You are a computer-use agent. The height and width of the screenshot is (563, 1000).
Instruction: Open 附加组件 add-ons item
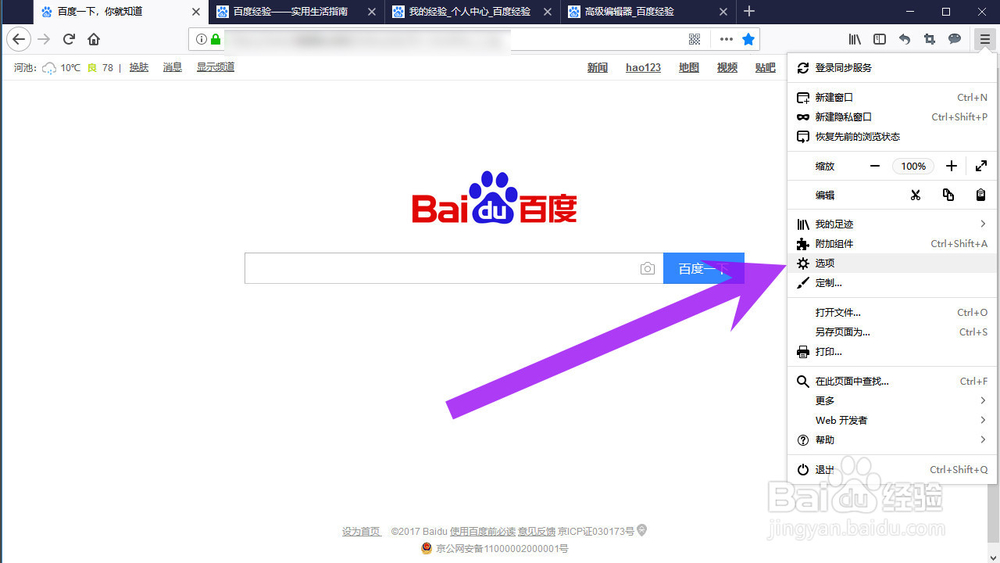[x=892, y=244]
